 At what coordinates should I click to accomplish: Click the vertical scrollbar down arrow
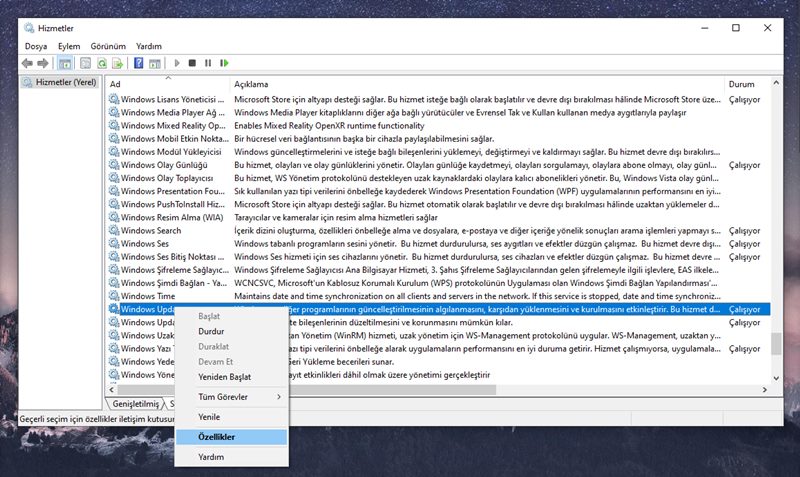coord(777,378)
